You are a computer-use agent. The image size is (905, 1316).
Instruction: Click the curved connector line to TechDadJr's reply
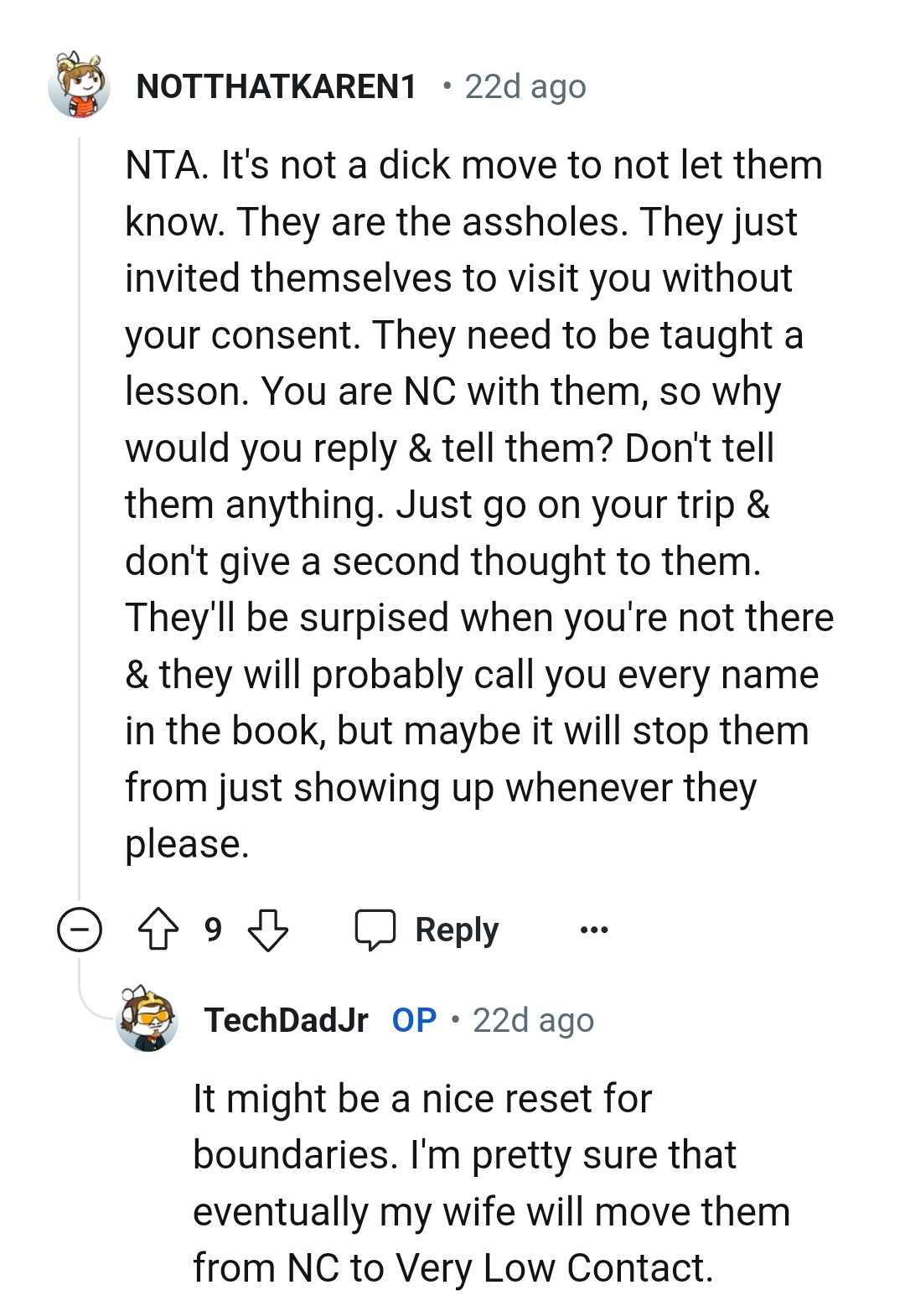pos(92,1002)
